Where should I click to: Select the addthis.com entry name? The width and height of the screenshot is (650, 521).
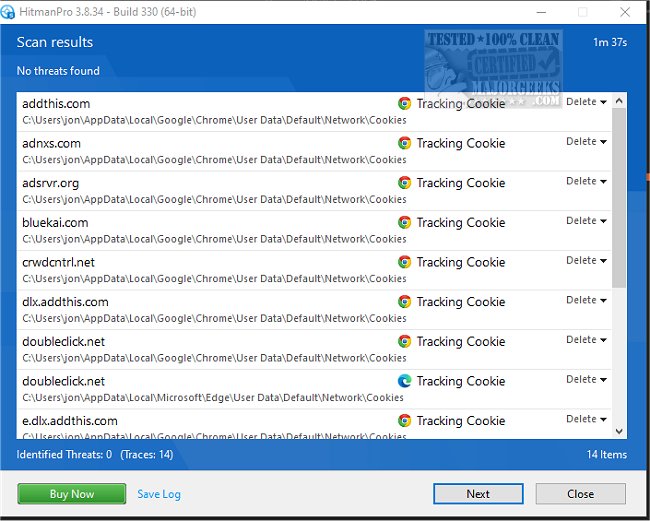(56, 104)
